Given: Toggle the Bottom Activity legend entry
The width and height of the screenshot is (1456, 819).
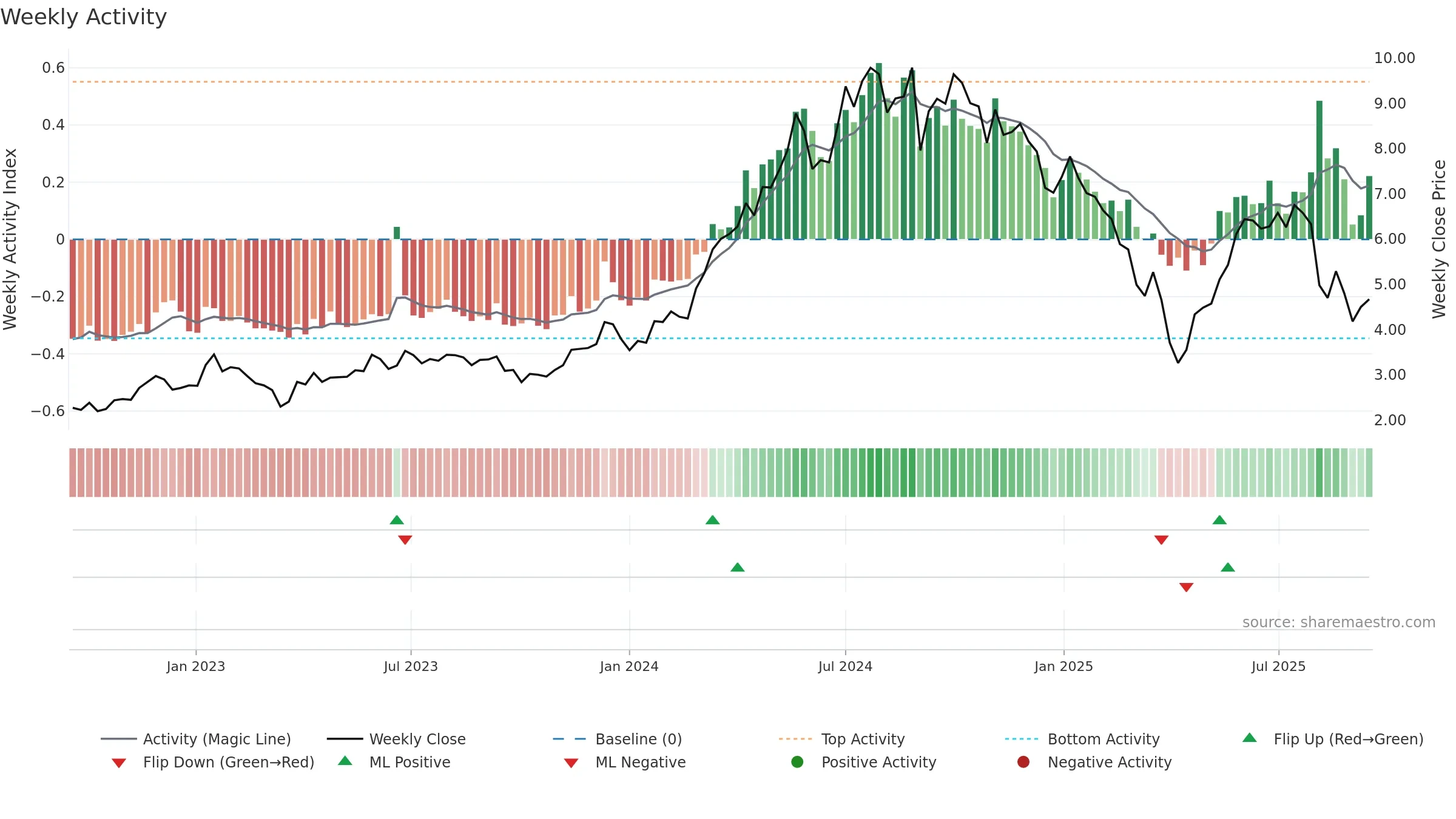Looking at the screenshot, I should pyautogui.click(x=1082, y=739).
